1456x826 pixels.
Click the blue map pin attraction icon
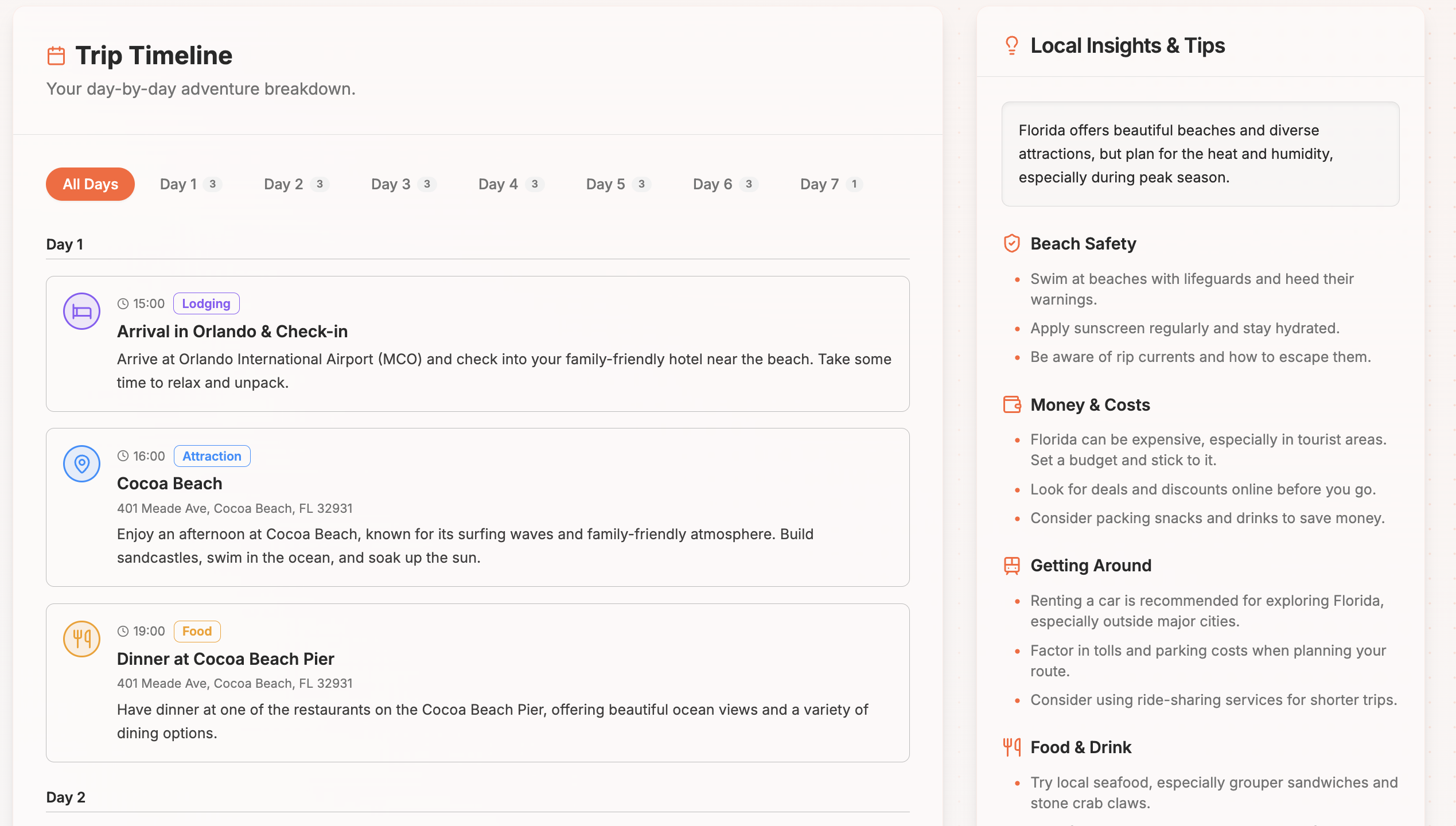(x=81, y=463)
